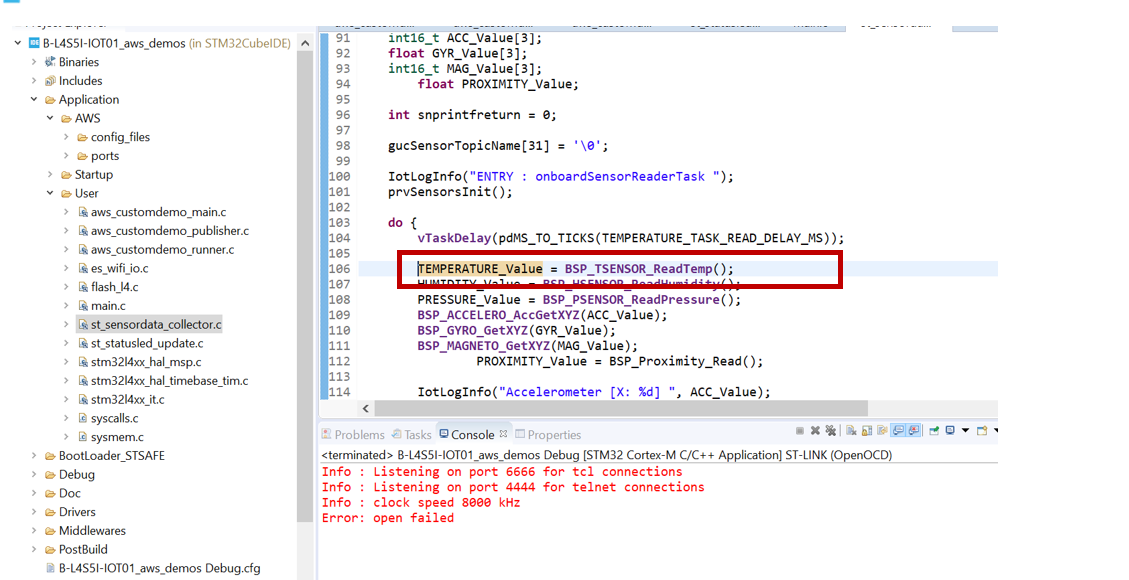Click the project icon of B-L4S5I-IOT01_aws_demos

34,43
